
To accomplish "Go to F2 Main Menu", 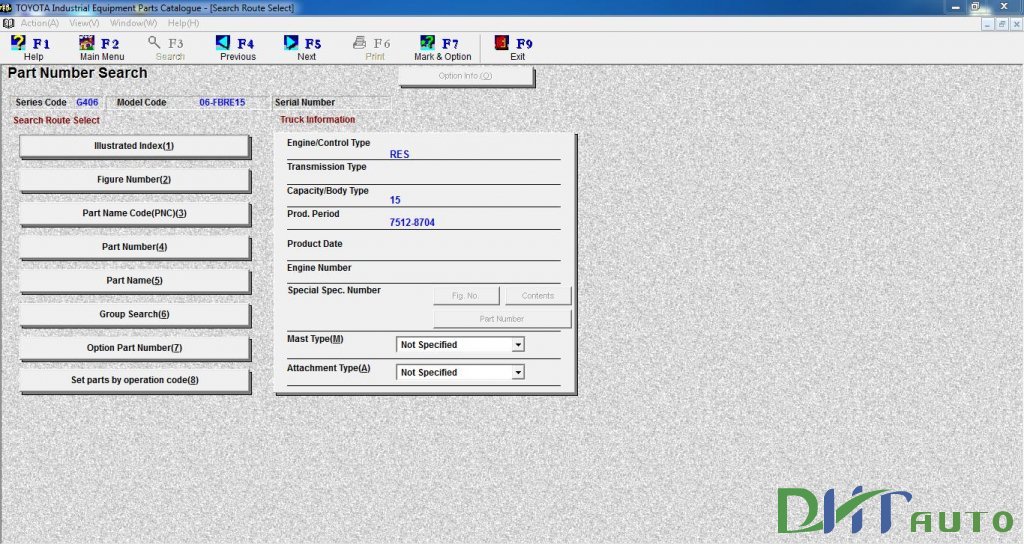I will pos(101,48).
